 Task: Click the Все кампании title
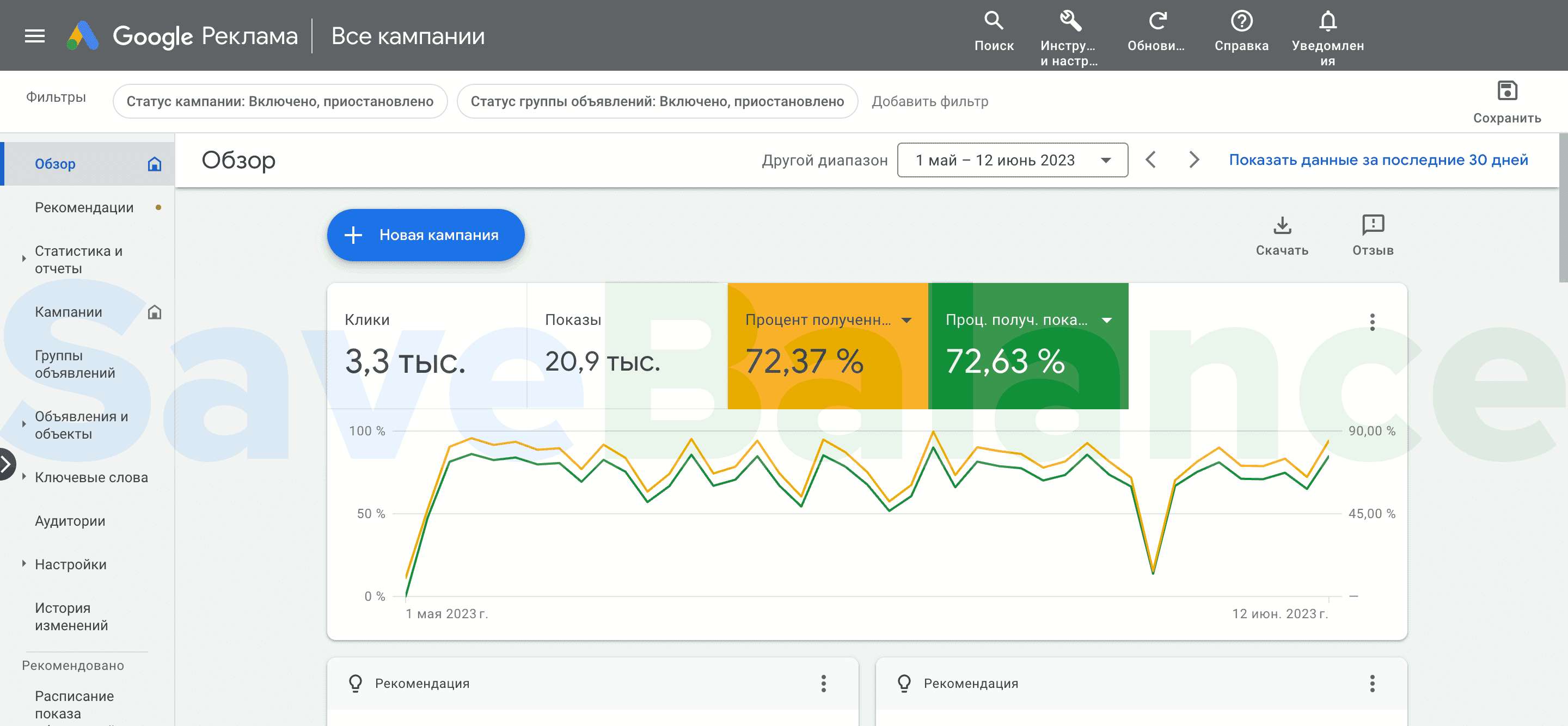point(408,36)
